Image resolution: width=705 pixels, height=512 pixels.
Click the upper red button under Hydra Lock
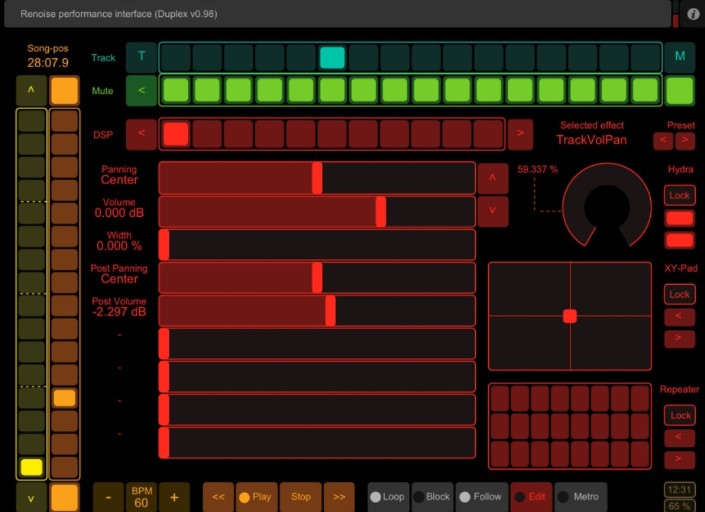(x=679, y=218)
